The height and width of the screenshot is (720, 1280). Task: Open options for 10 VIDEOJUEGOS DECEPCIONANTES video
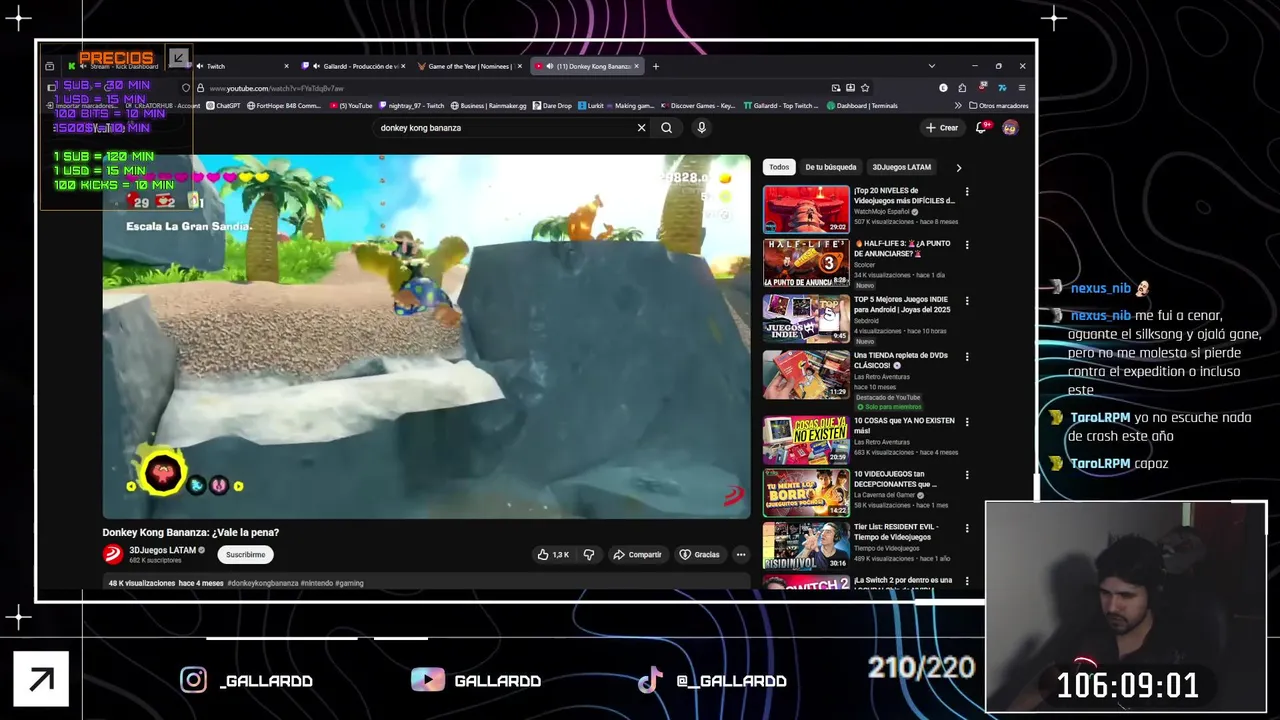click(x=966, y=475)
